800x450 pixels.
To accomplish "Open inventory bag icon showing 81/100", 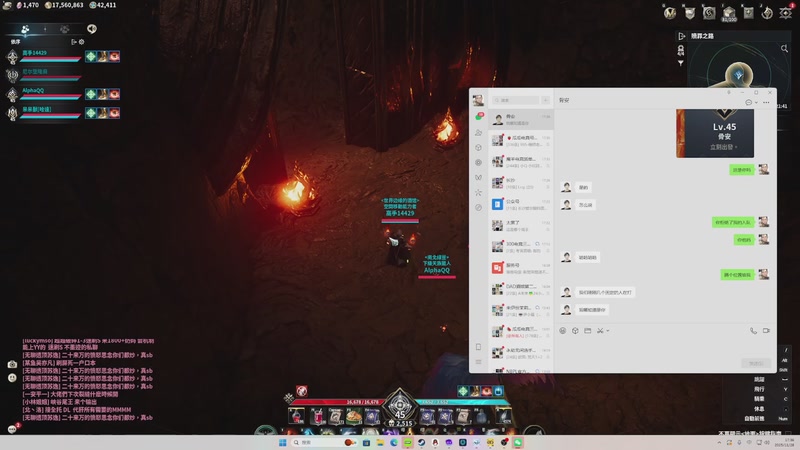I will (729, 14).
